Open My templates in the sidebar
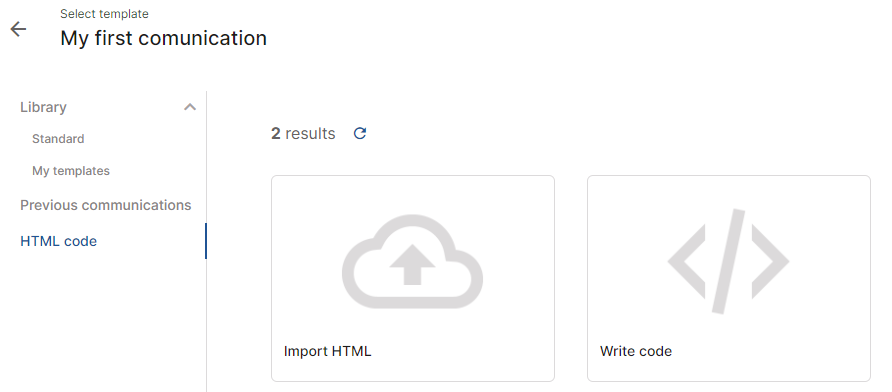This screenshot has height=392, width=892. click(71, 171)
